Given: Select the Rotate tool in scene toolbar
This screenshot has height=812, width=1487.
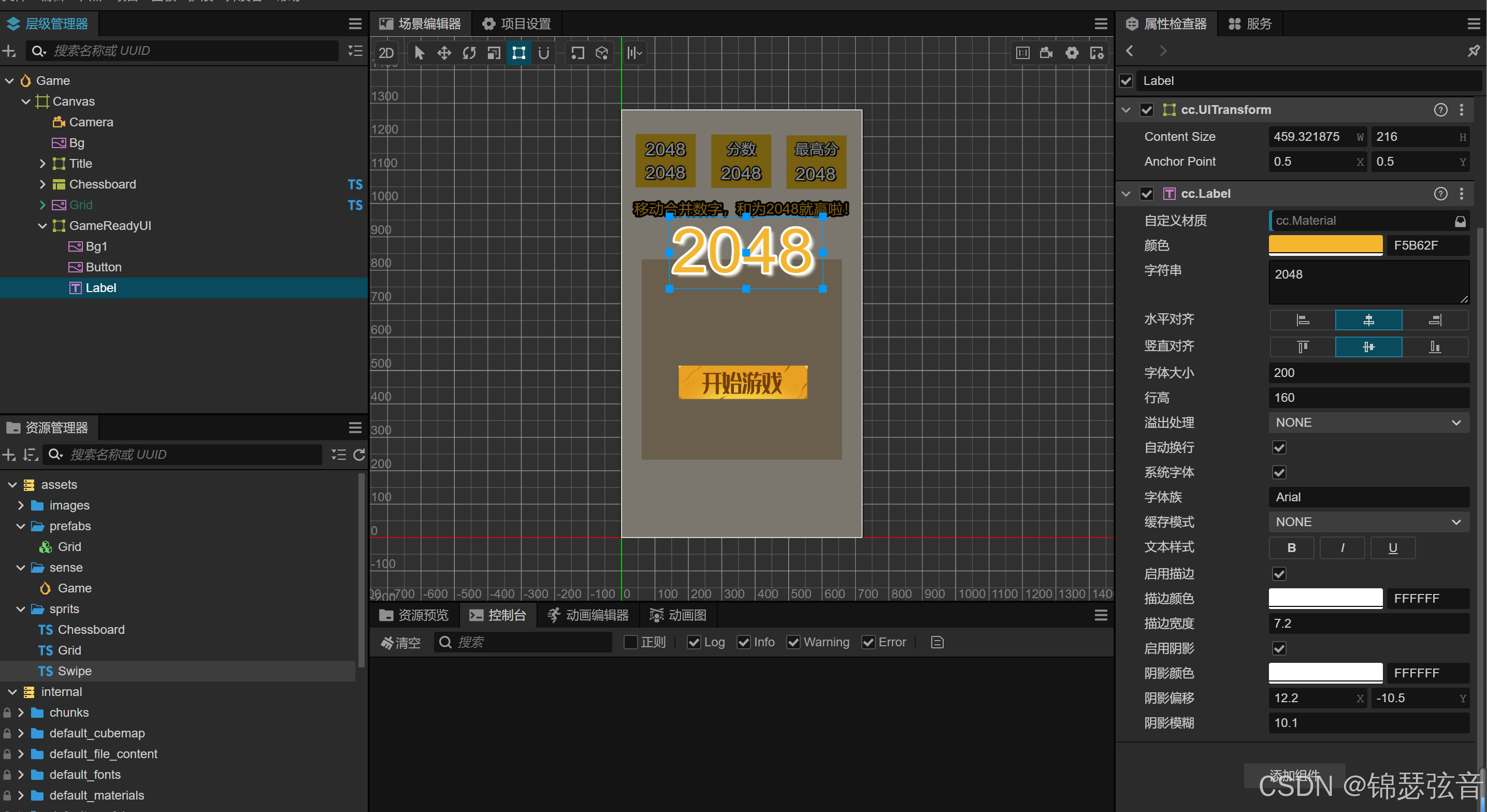Looking at the screenshot, I should [469, 53].
